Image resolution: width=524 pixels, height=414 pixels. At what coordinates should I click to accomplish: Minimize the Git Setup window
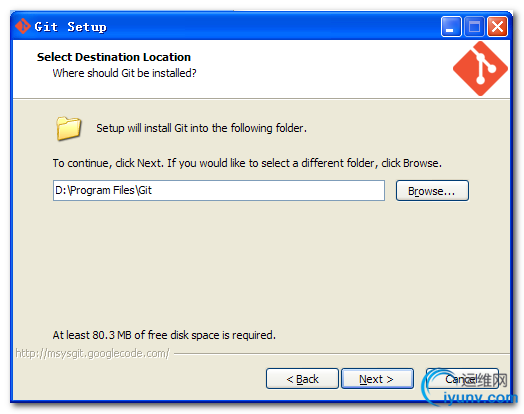pyautogui.click(x=451, y=26)
